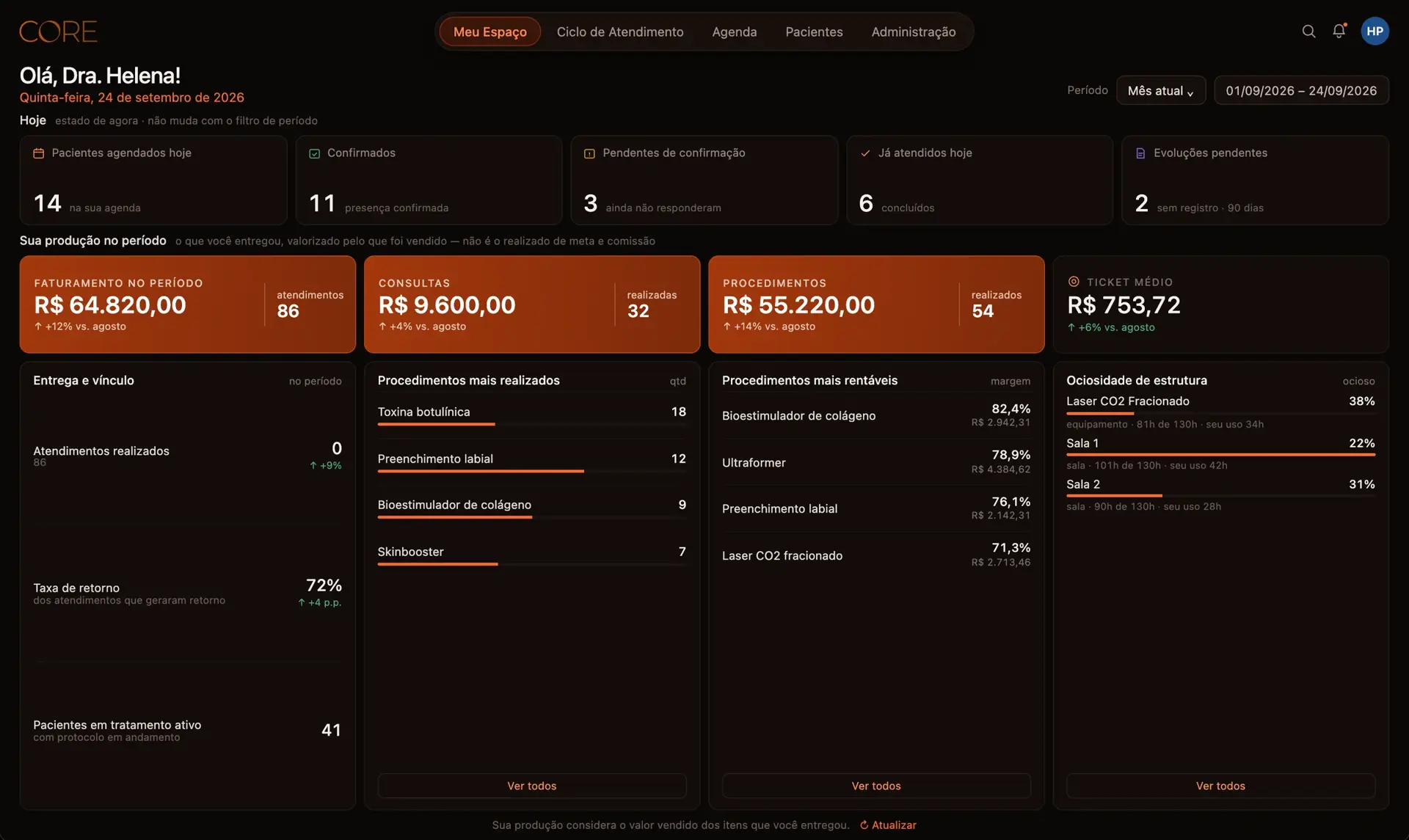Click Ver todos under Ociosidade de estrutura
1409x840 pixels.
[1220, 786]
